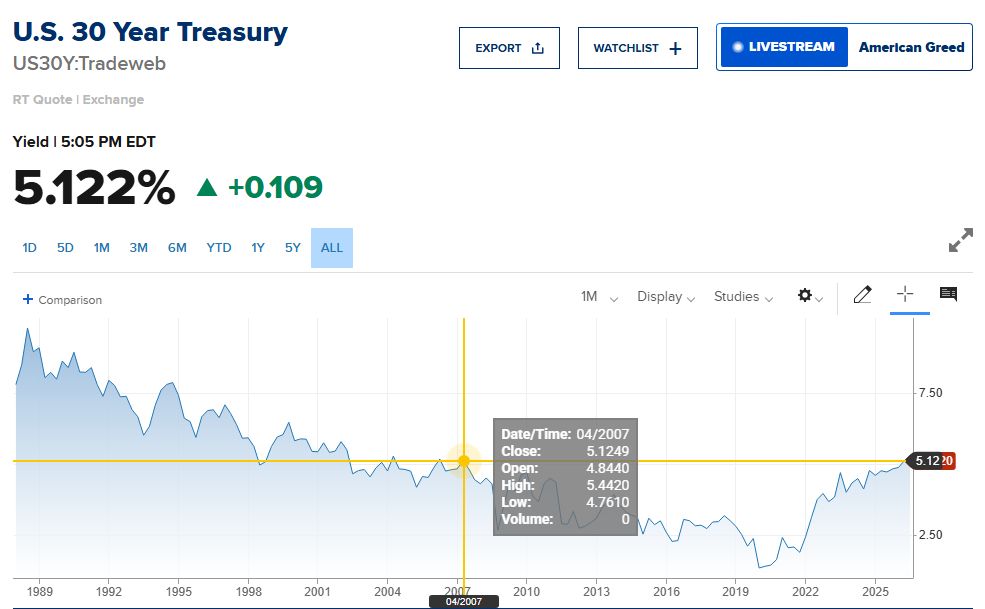Expand the Studies dropdown
This screenshot has height=609, width=985.
[743, 297]
